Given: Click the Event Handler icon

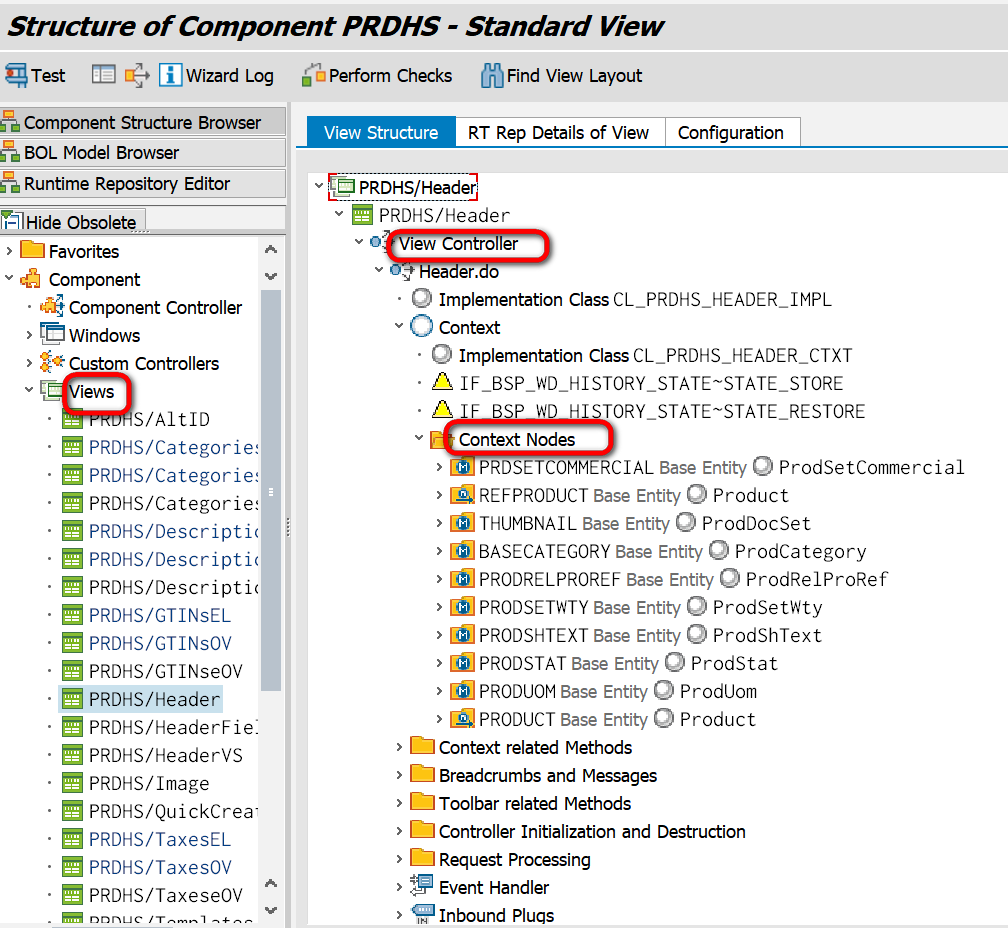Looking at the screenshot, I should [x=422, y=886].
